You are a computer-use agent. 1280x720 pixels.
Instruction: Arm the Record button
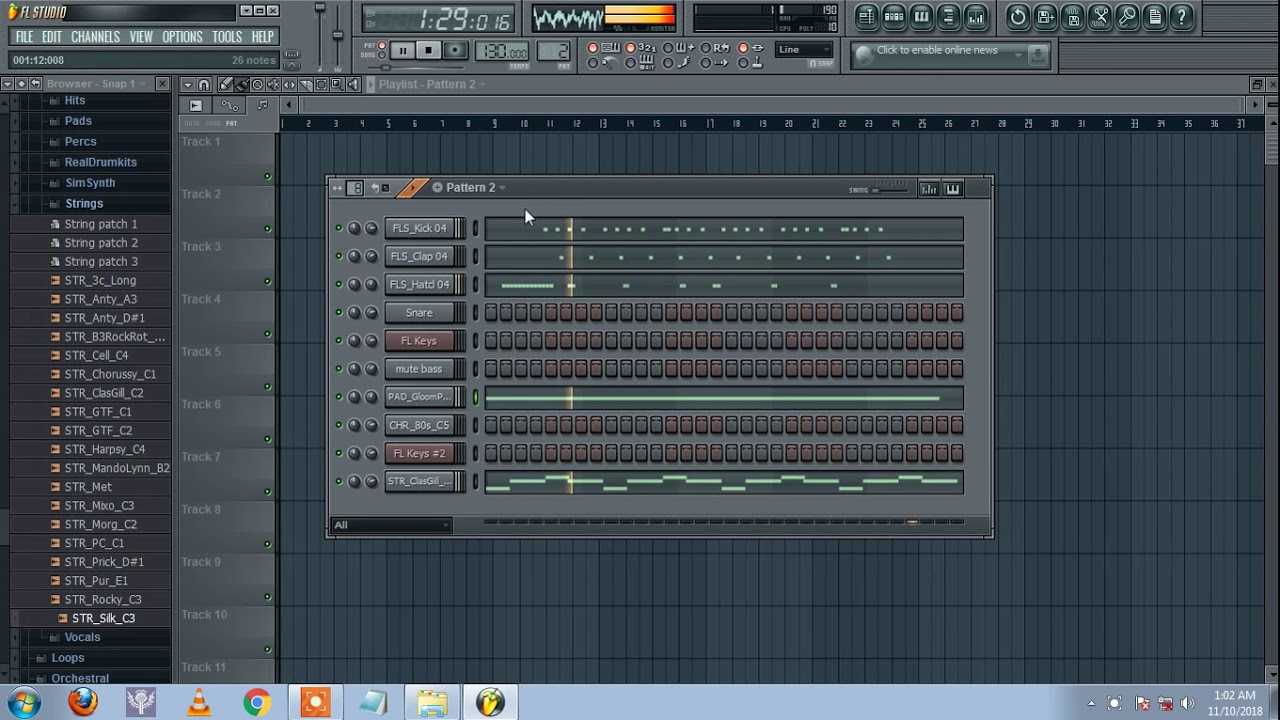pos(455,50)
